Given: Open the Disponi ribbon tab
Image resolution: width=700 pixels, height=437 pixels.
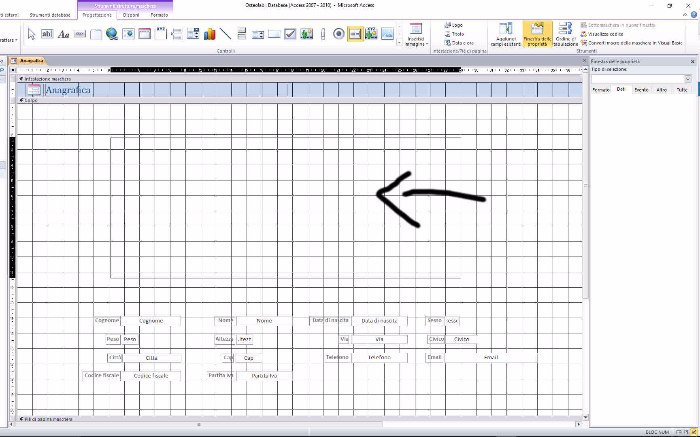Looking at the screenshot, I should [131, 15].
